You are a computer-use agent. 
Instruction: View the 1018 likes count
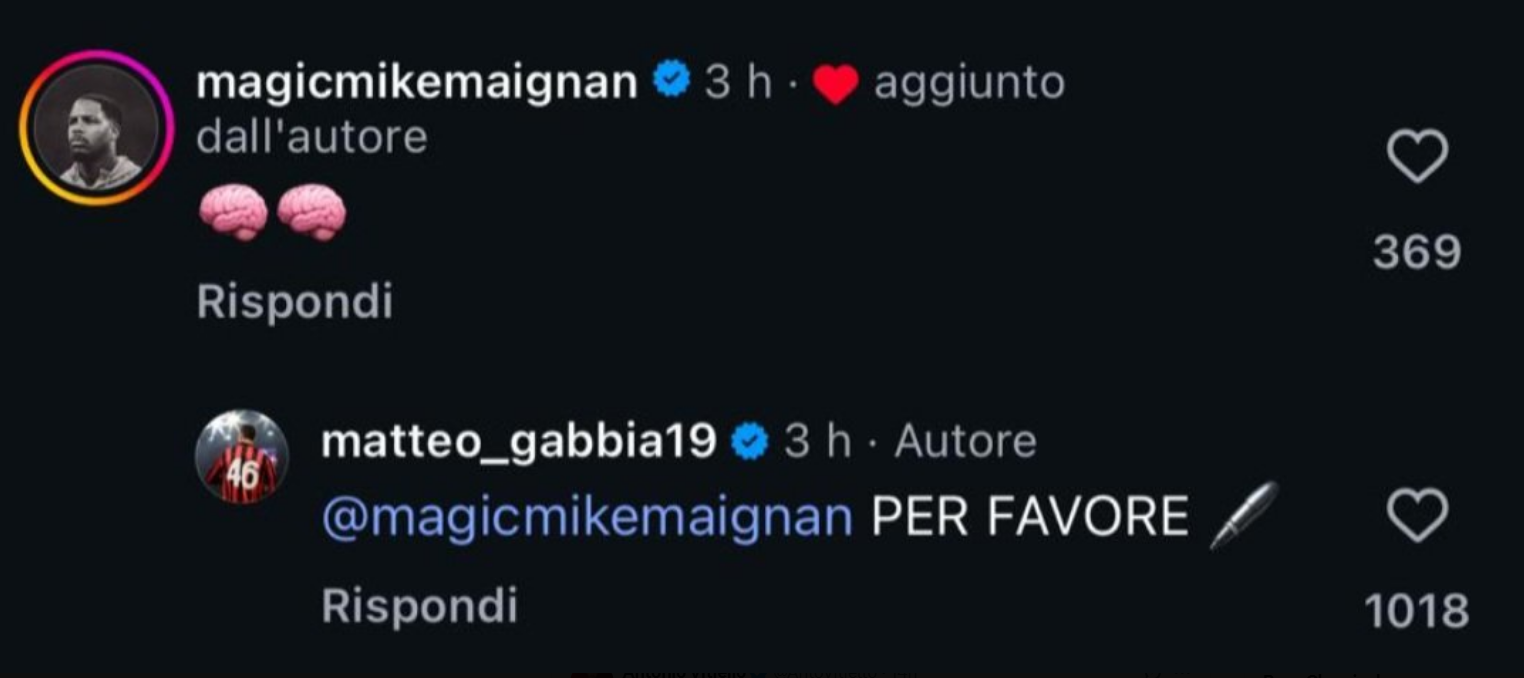[1416, 611]
